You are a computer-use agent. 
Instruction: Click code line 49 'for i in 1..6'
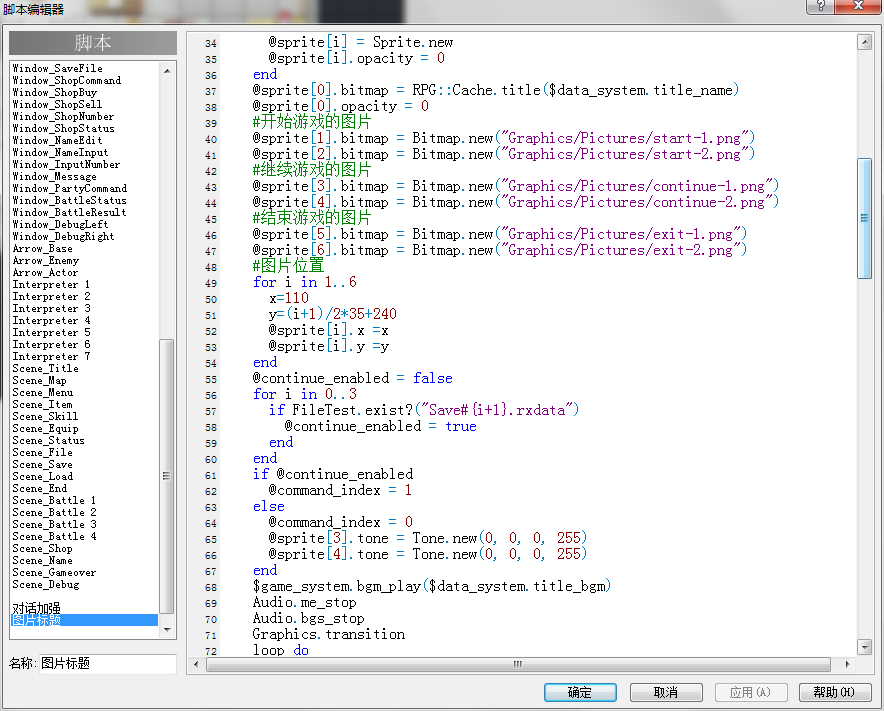[x=304, y=282]
